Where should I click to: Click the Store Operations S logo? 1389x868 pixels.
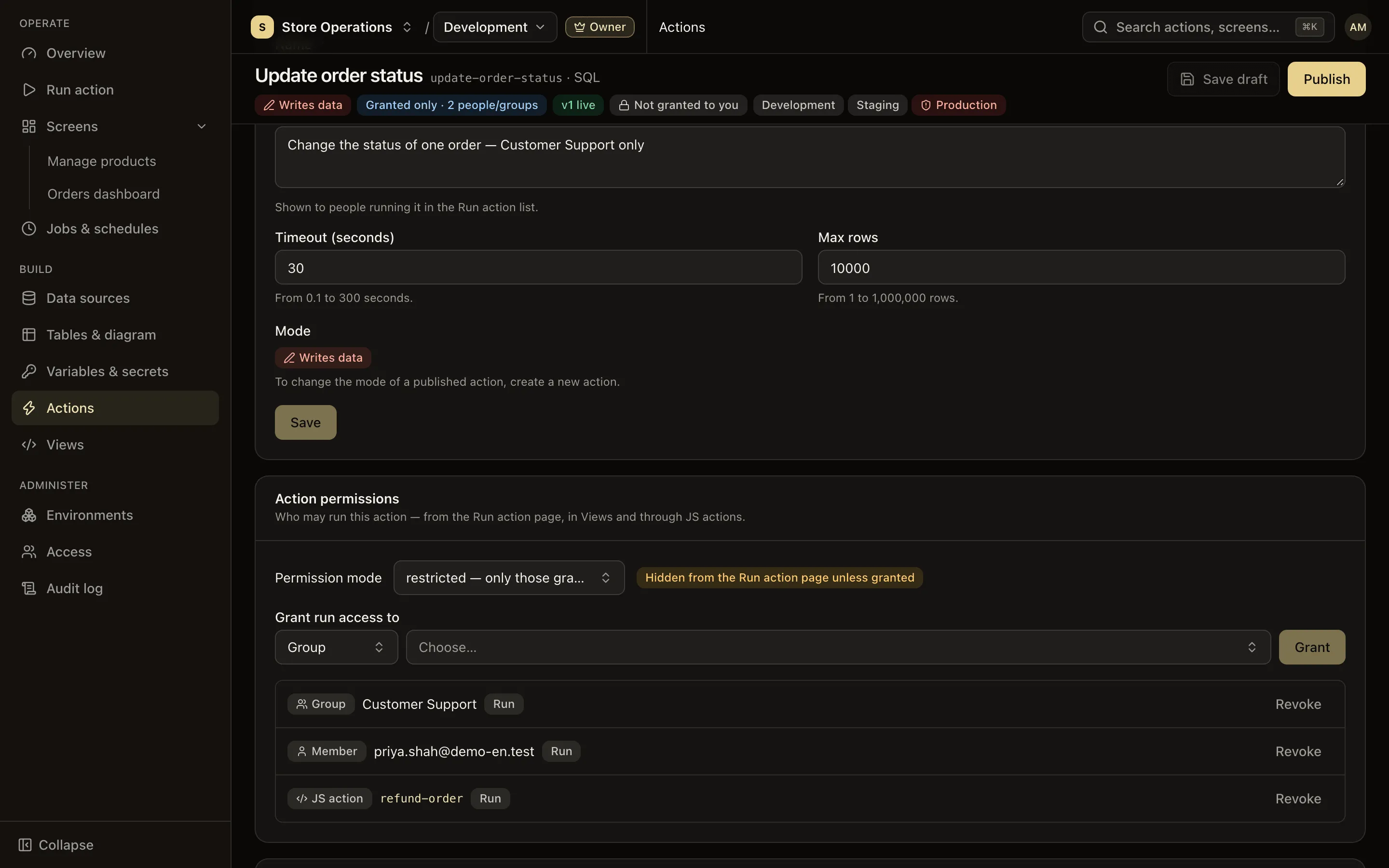click(x=262, y=27)
